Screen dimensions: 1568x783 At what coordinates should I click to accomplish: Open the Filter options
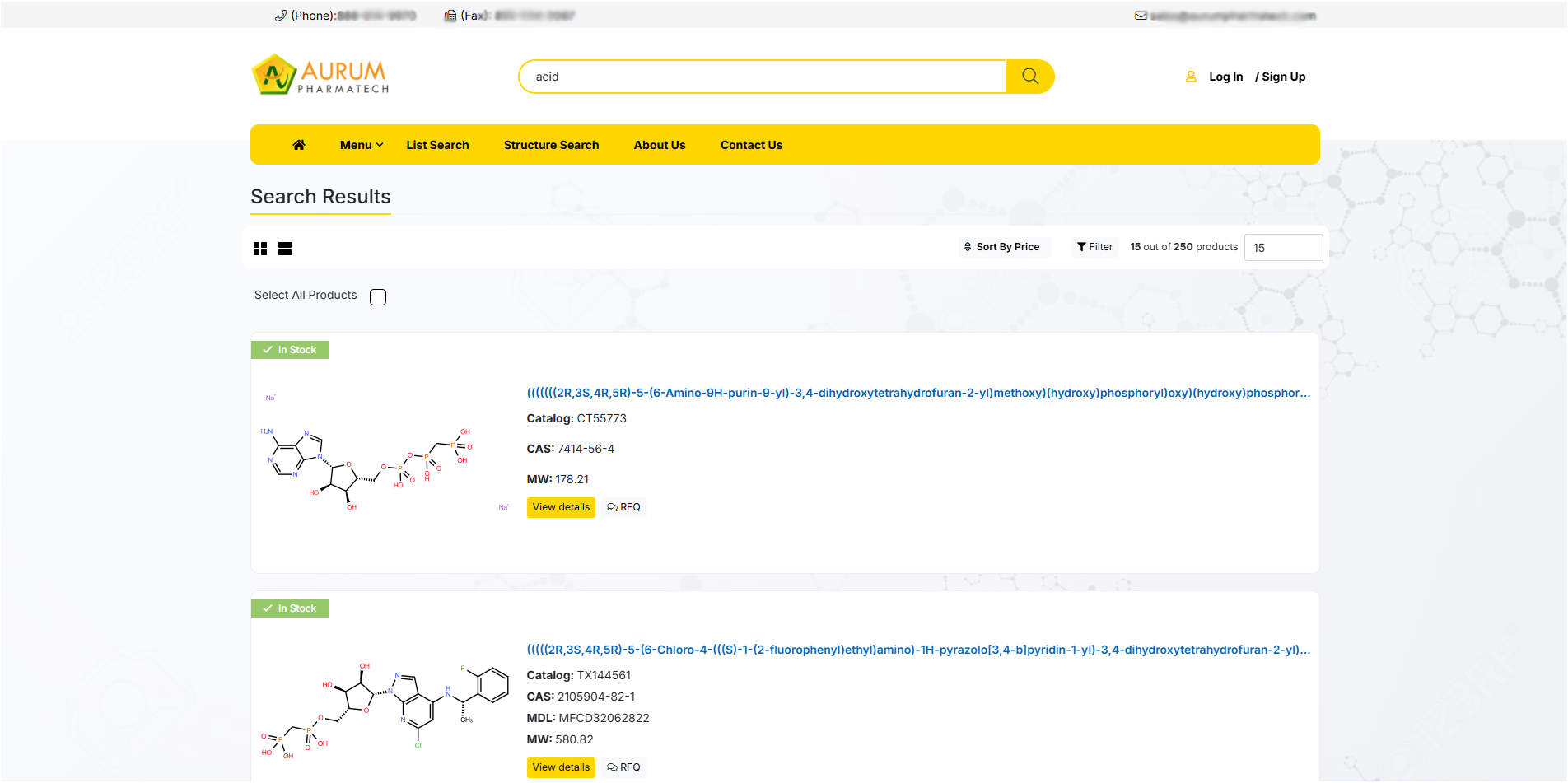tap(1094, 247)
